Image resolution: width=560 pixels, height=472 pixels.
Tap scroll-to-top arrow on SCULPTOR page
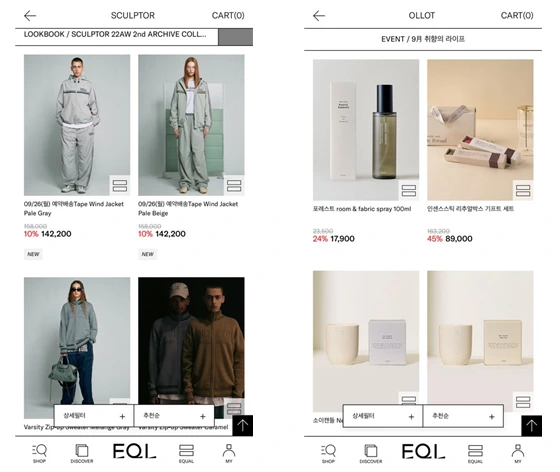(x=243, y=425)
